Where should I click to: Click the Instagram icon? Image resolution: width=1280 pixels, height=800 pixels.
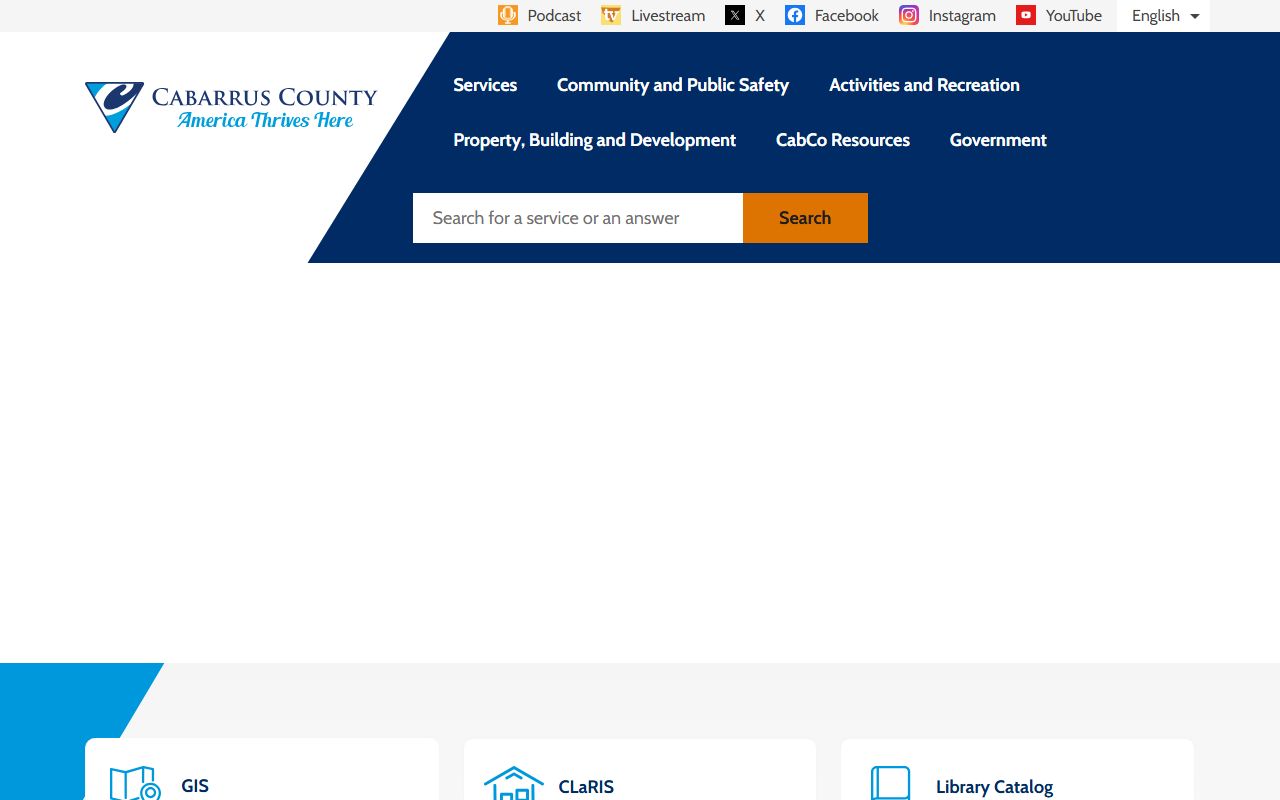pos(909,15)
